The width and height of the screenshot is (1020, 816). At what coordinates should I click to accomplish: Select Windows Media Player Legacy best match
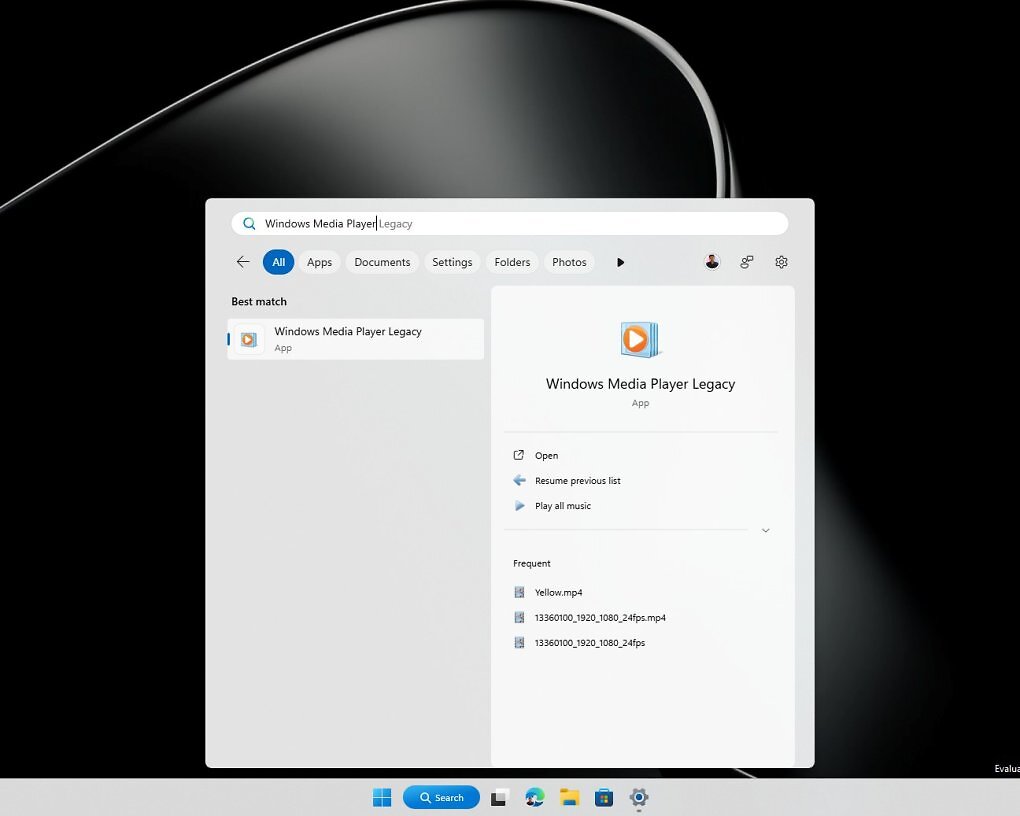click(355, 339)
